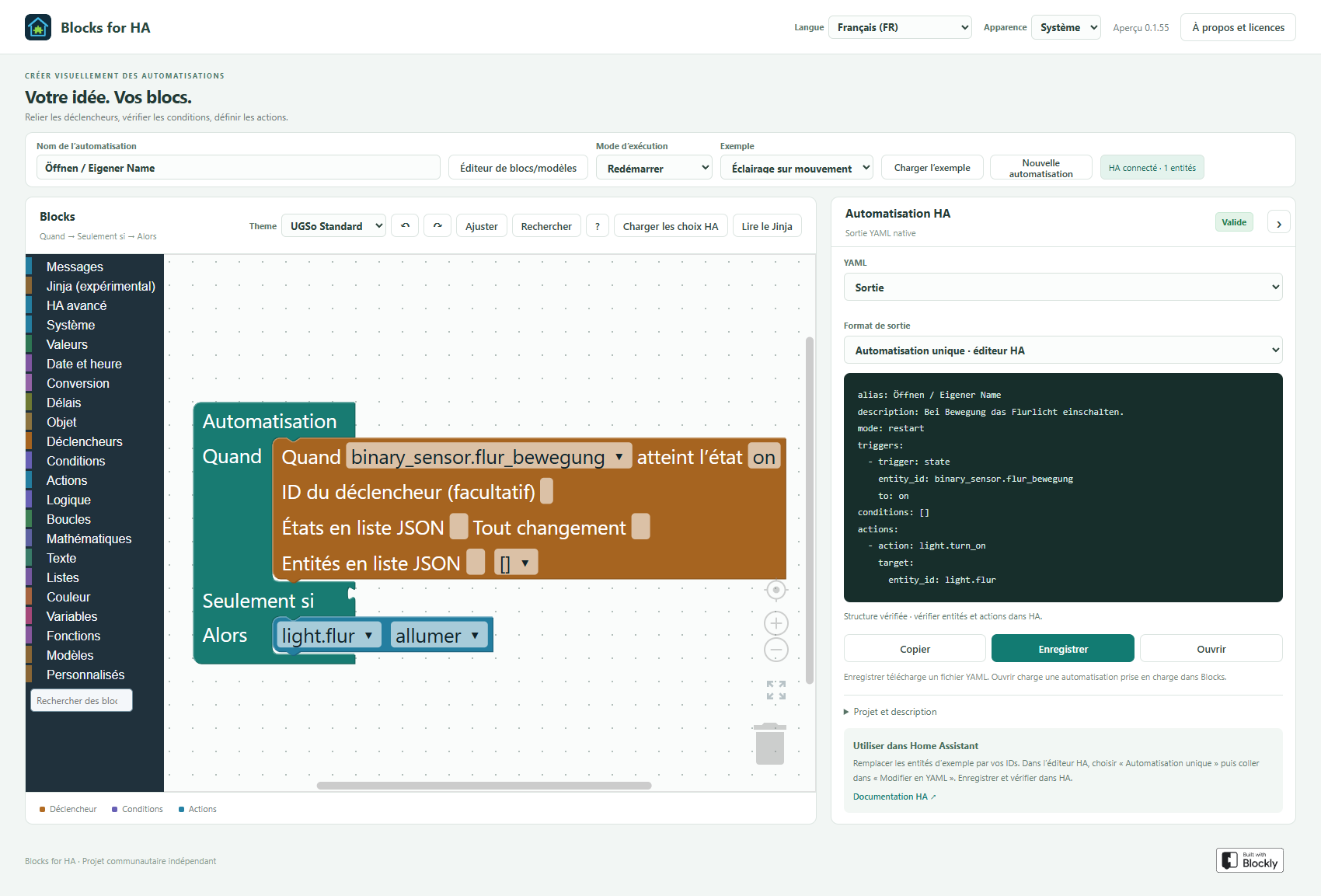The height and width of the screenshot is (896, 1321).
Task: Zoom out of the block workspace
Action: pyautogui.click(x=776, y=650)
